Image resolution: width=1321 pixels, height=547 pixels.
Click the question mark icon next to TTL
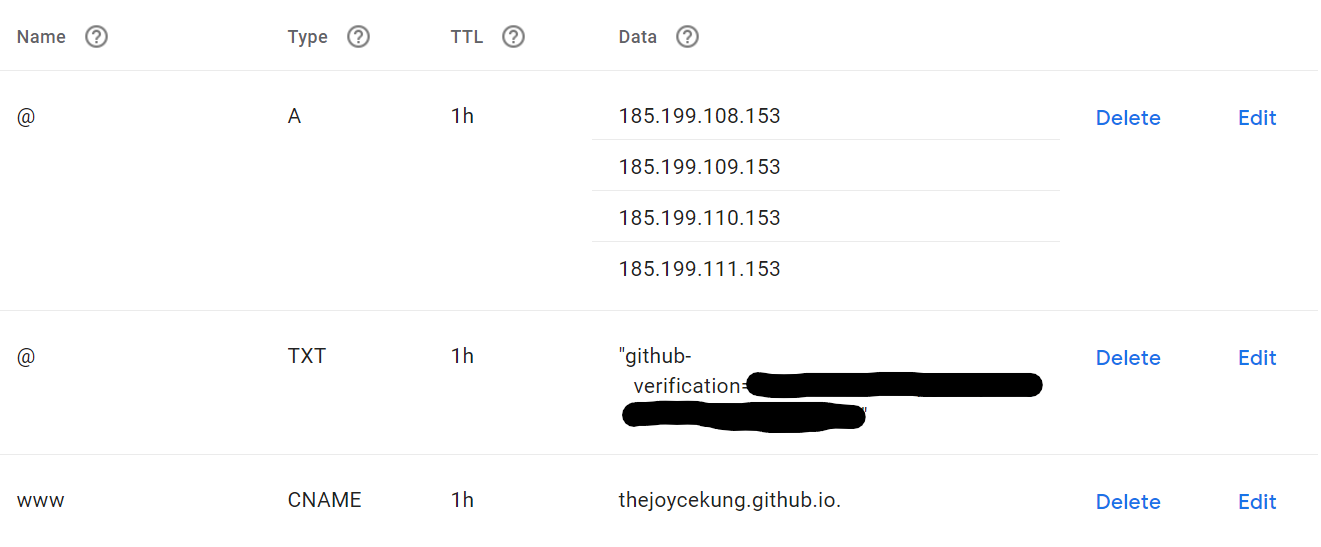click(513, 37)
